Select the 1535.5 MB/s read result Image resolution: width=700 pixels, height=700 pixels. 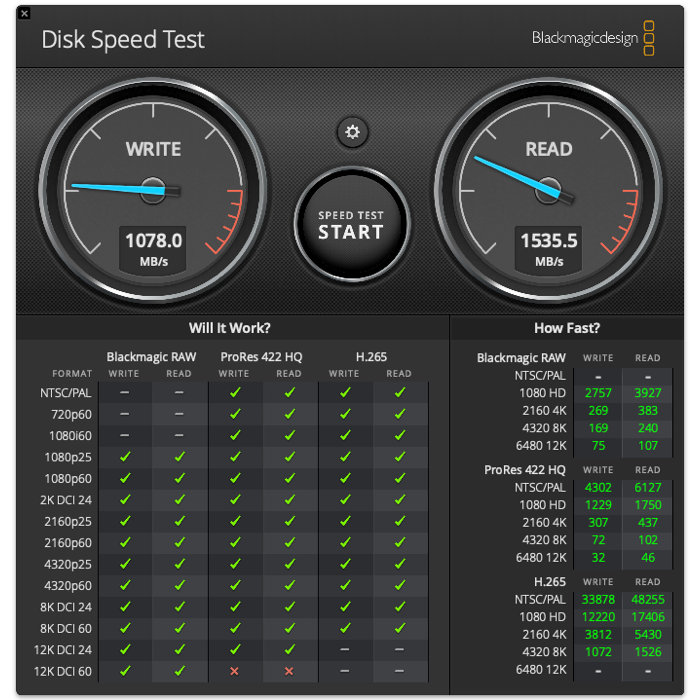coord(549,249)
